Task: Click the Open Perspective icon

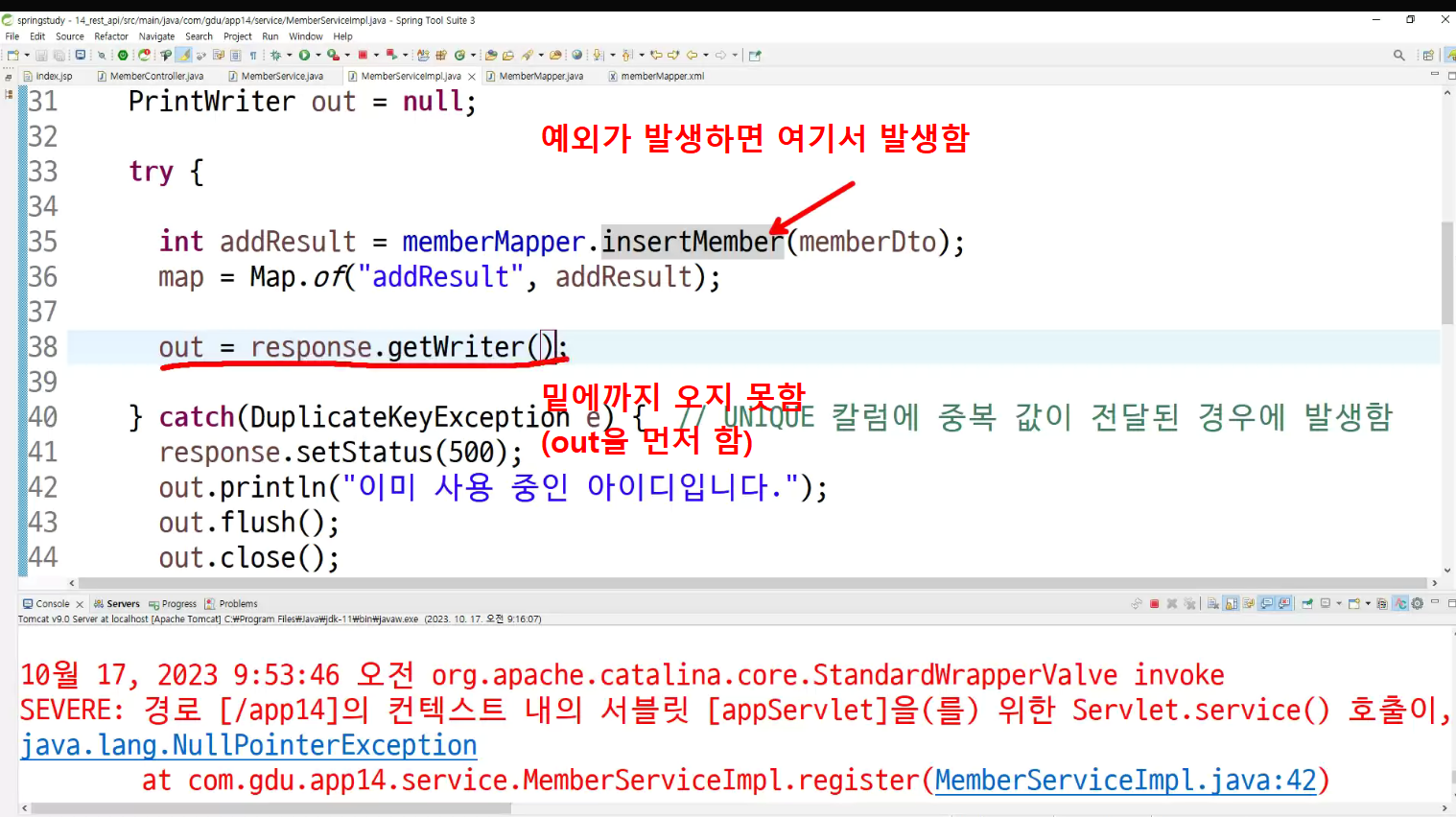Action: [1428, 56]
